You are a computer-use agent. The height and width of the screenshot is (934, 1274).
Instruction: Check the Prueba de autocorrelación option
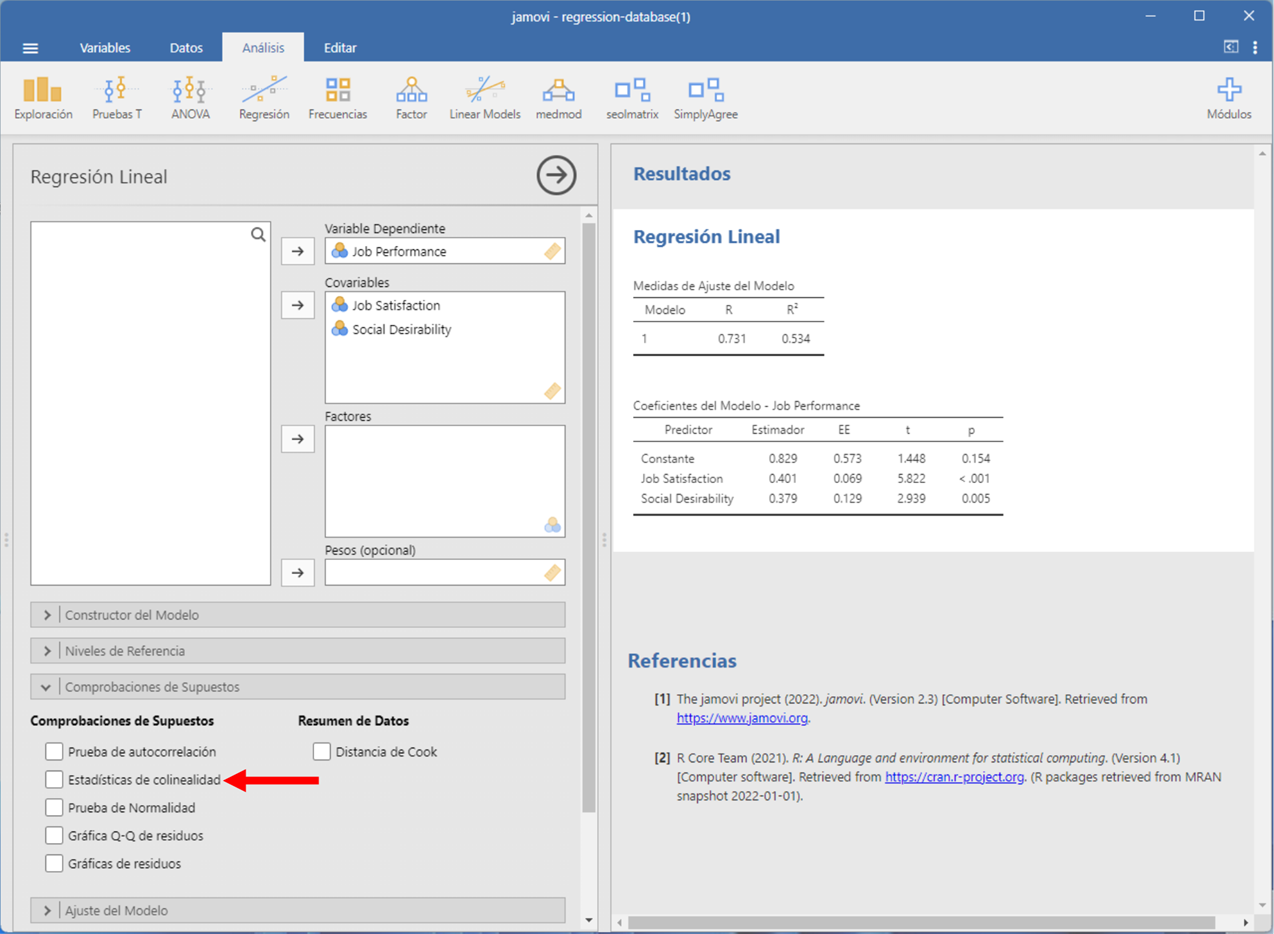click(x=54, y=751)
